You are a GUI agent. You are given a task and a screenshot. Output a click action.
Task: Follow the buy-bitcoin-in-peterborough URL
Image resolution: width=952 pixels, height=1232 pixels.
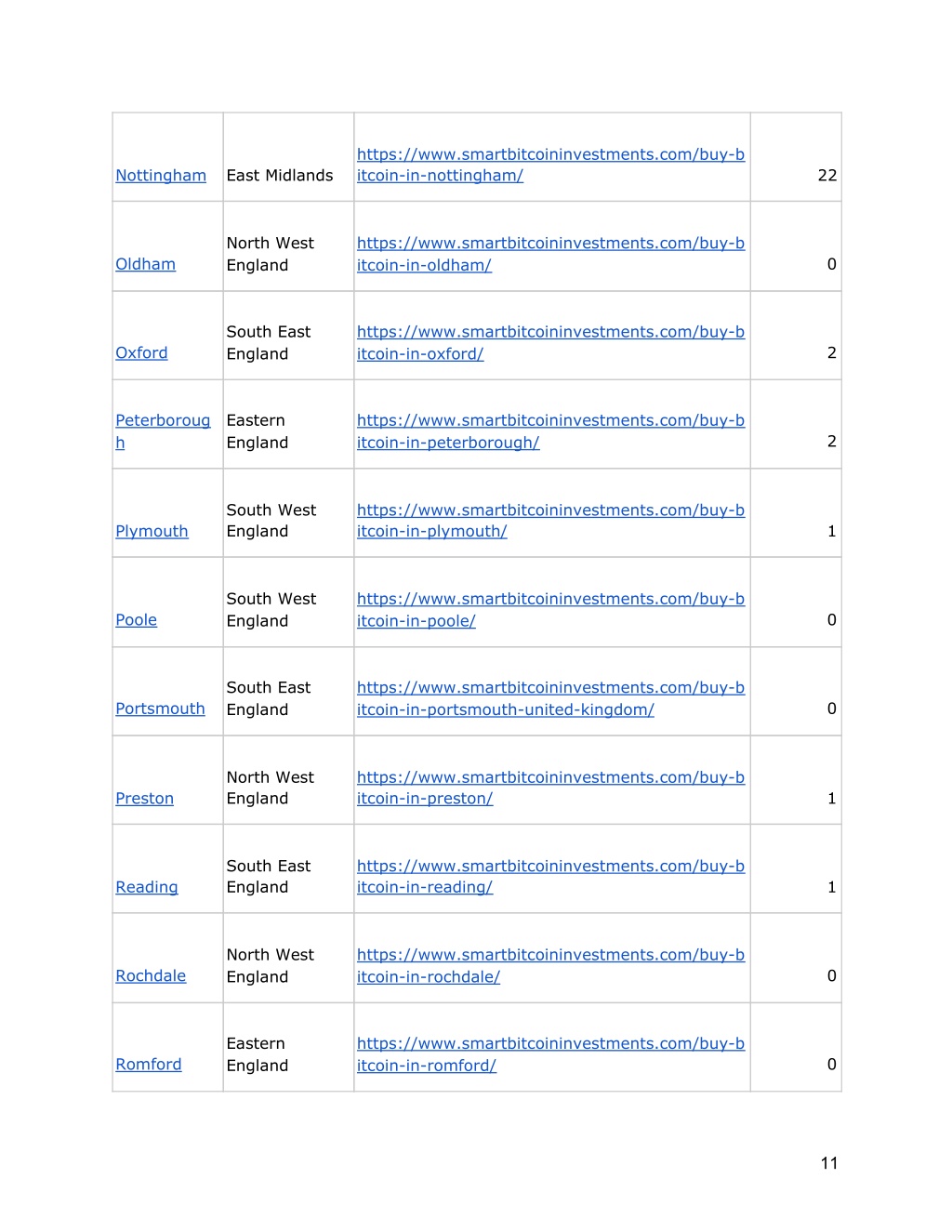click(x=550, y=431)
